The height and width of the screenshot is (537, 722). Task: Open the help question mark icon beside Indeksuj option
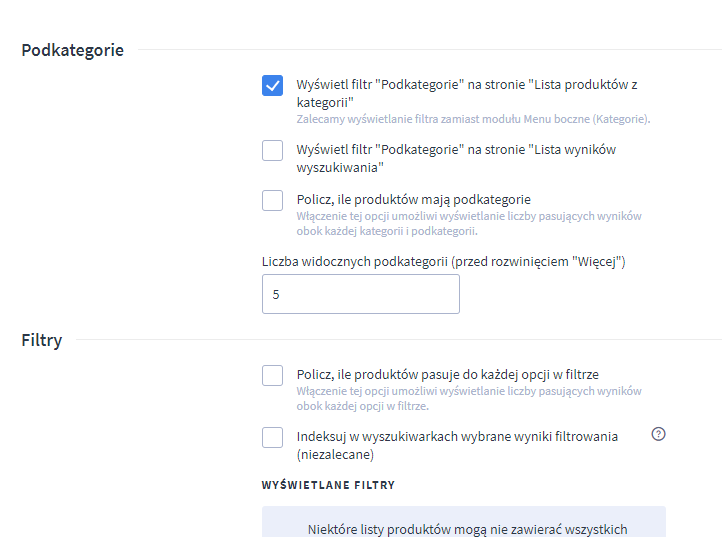658,434
